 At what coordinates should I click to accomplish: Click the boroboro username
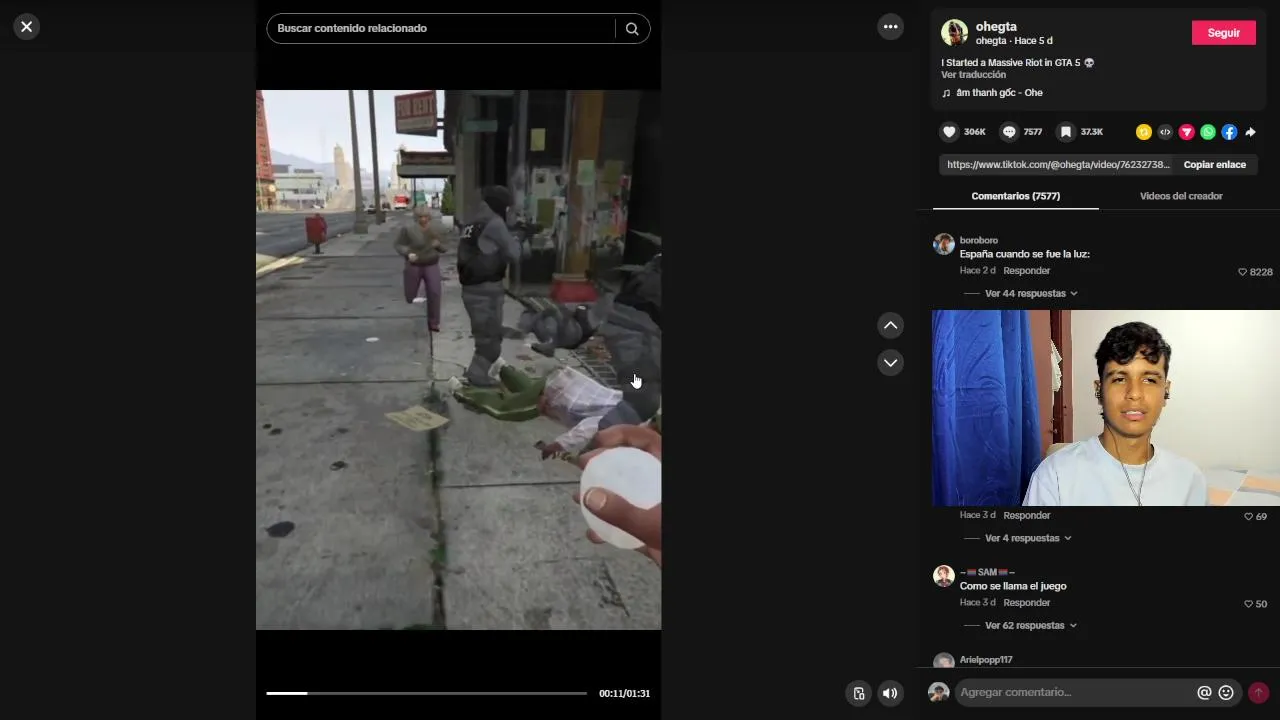[x=979, y=240]
